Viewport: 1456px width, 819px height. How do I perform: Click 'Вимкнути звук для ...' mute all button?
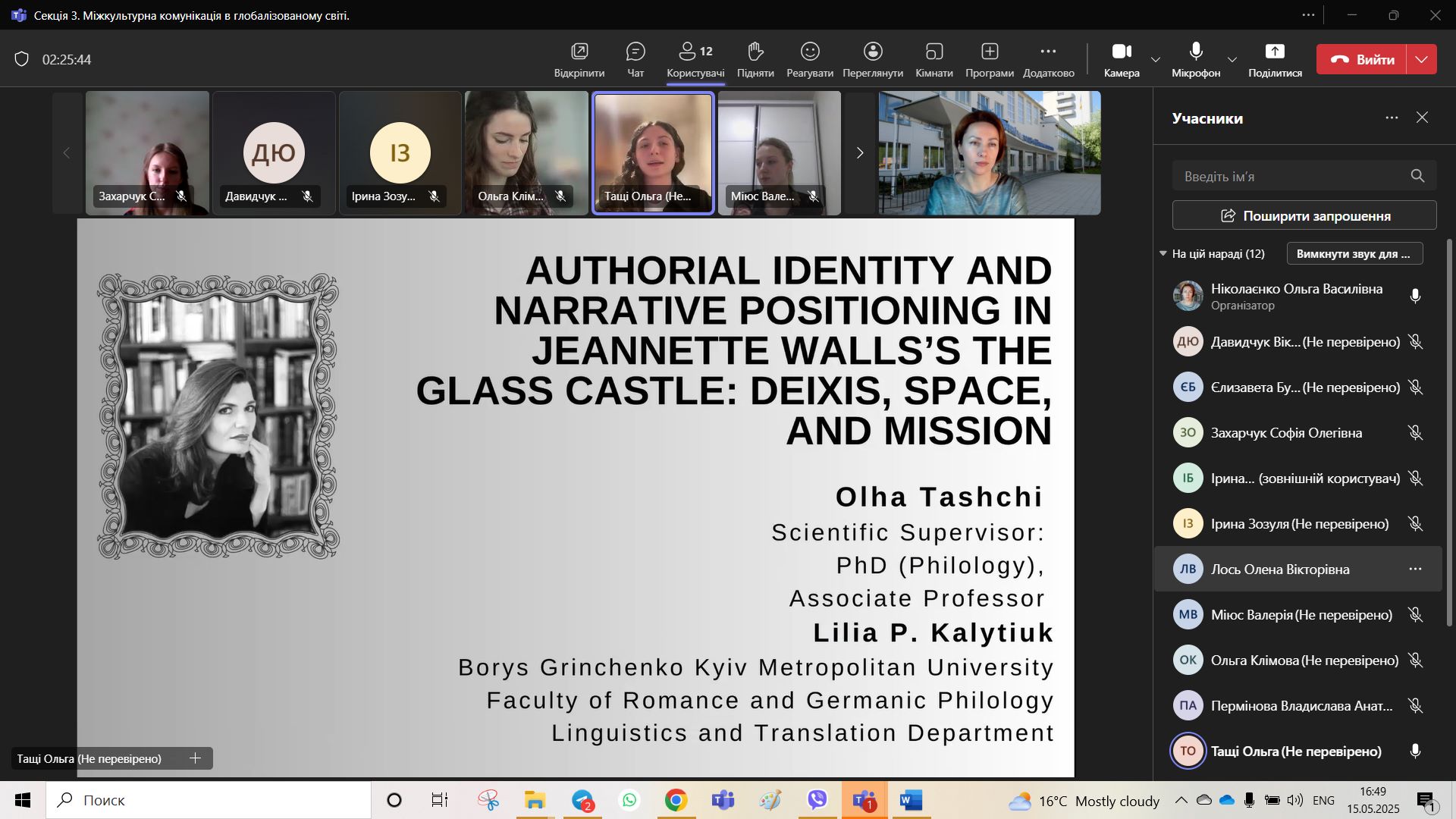1353,254
